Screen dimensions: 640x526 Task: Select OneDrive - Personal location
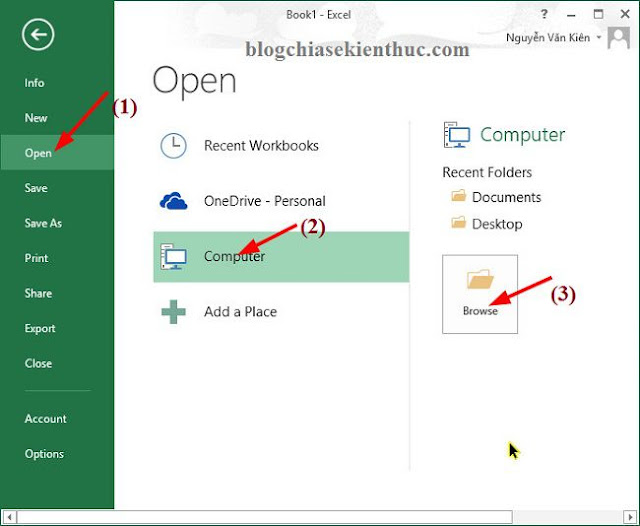tap(281, 201)
